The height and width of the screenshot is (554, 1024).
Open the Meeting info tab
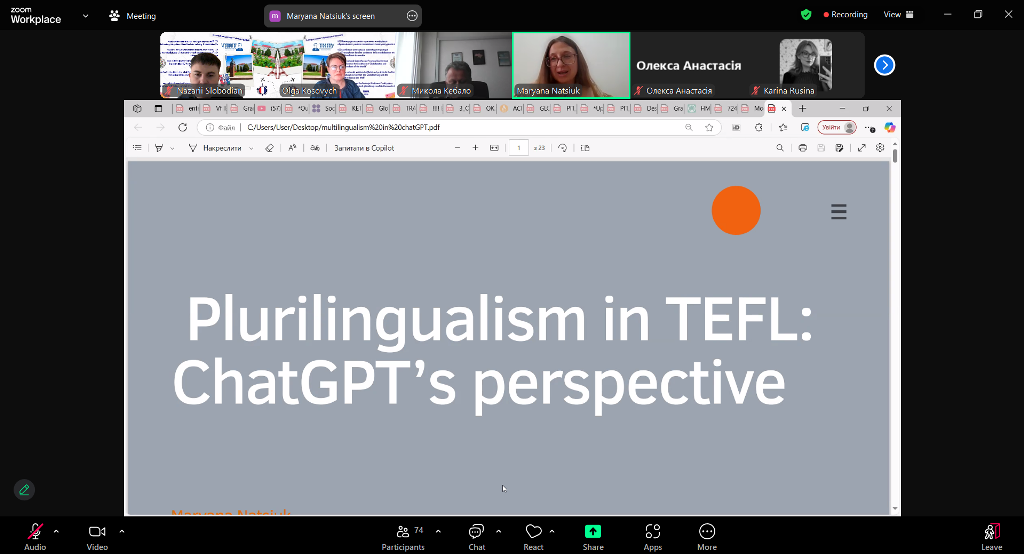point(132,16)
